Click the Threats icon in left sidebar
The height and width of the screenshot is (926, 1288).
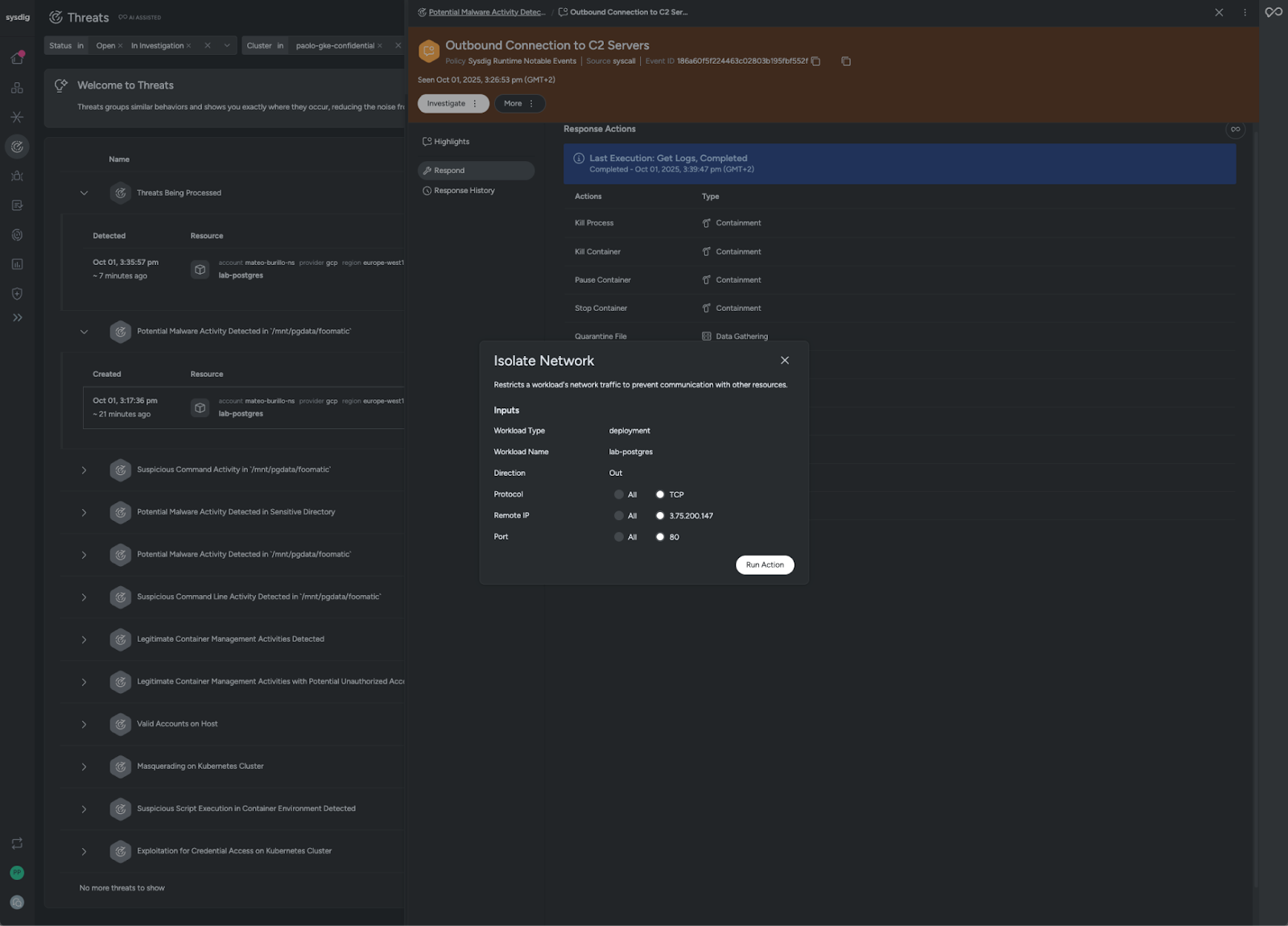[x=17, y=147]
